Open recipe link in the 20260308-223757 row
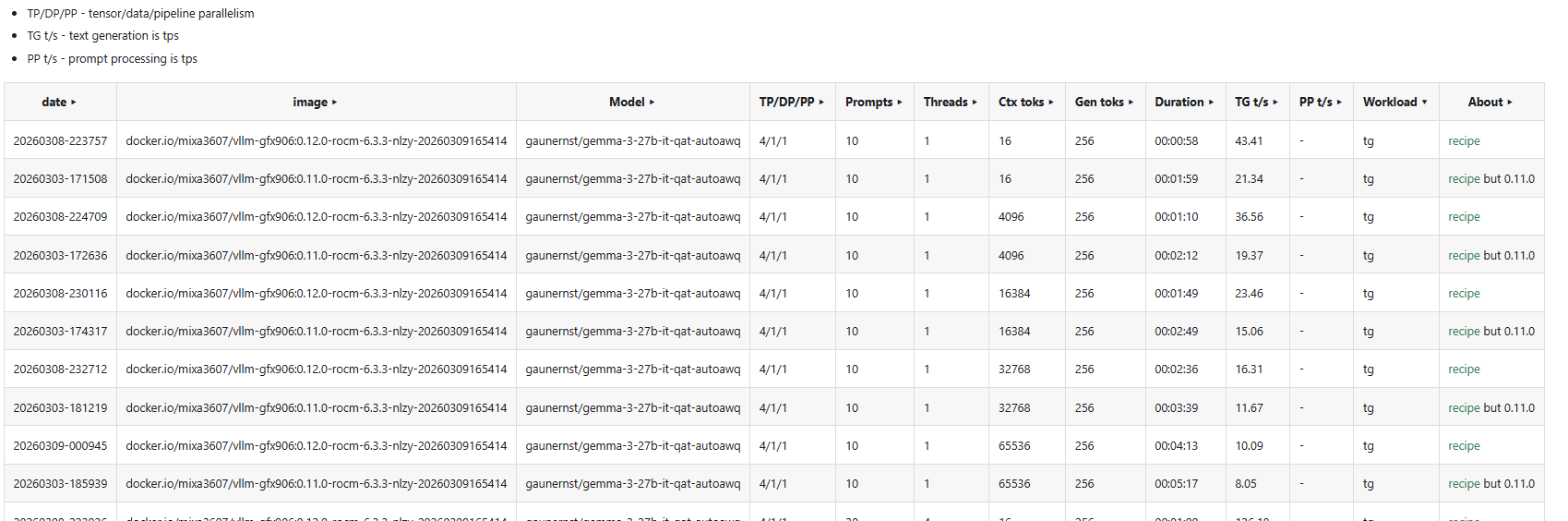1568x521 pixels. (x=1464, y=141)
